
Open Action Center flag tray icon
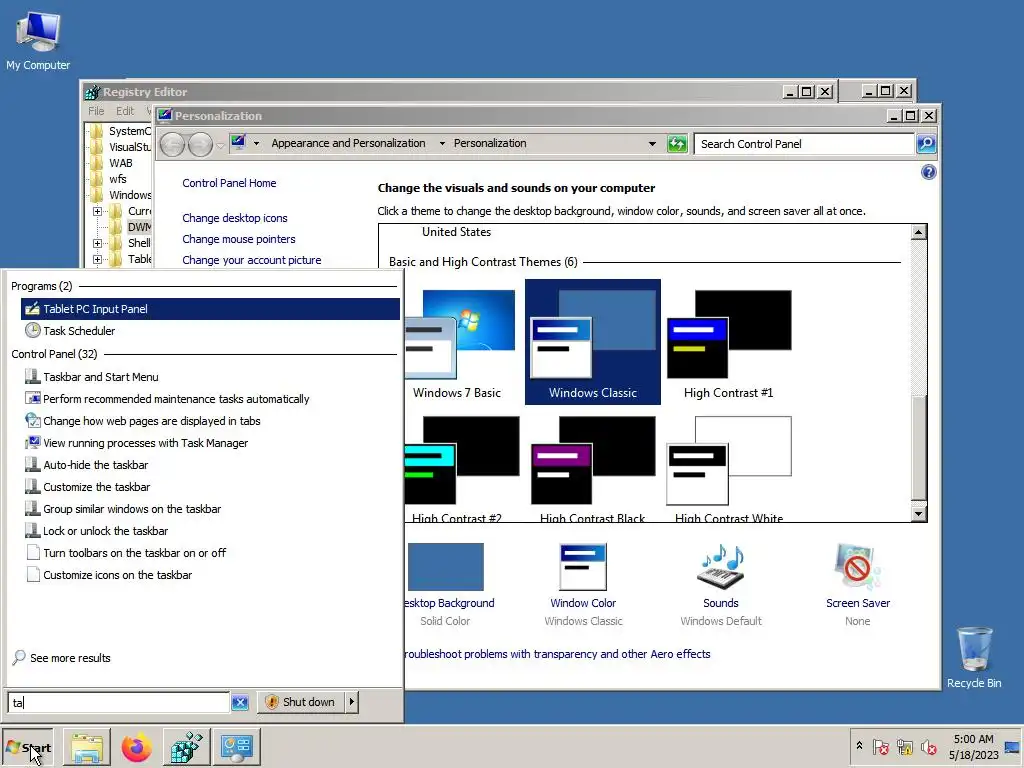click(880, 746)
